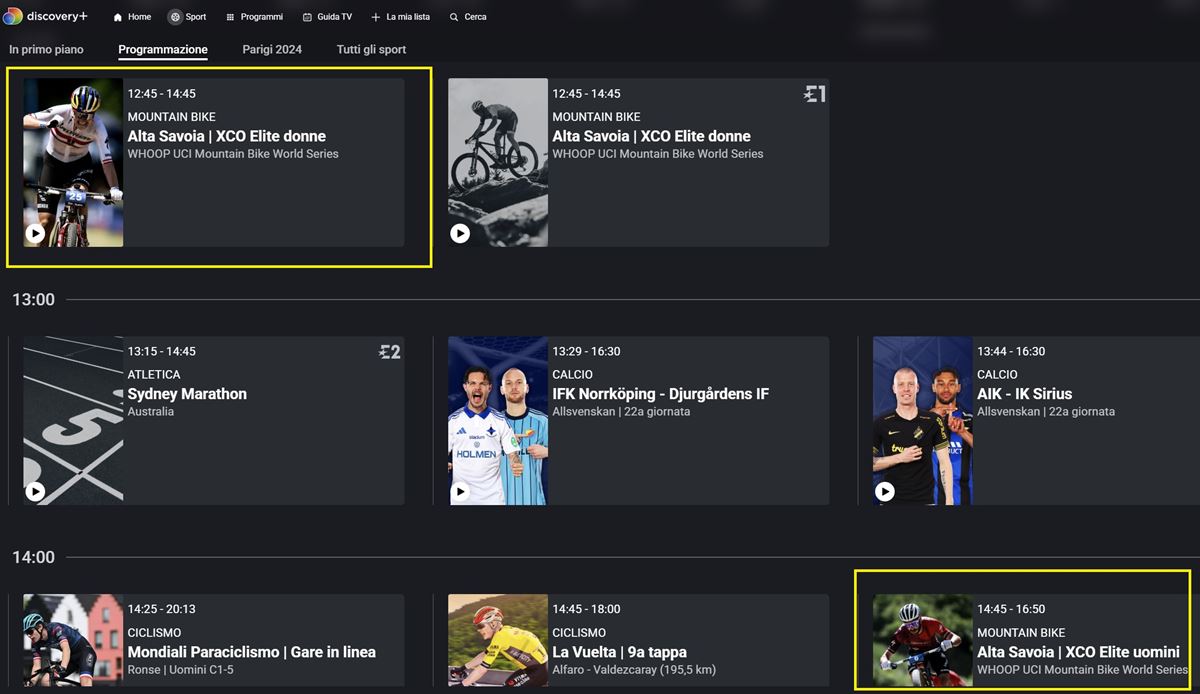This screenshot has width=1200, height=694.
Task: Click the Home house icon
Action: [118, 17]
